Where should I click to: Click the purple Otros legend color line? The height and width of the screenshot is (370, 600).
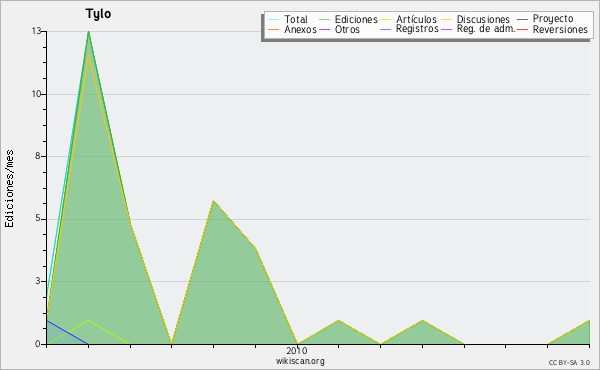coord(324,29)
